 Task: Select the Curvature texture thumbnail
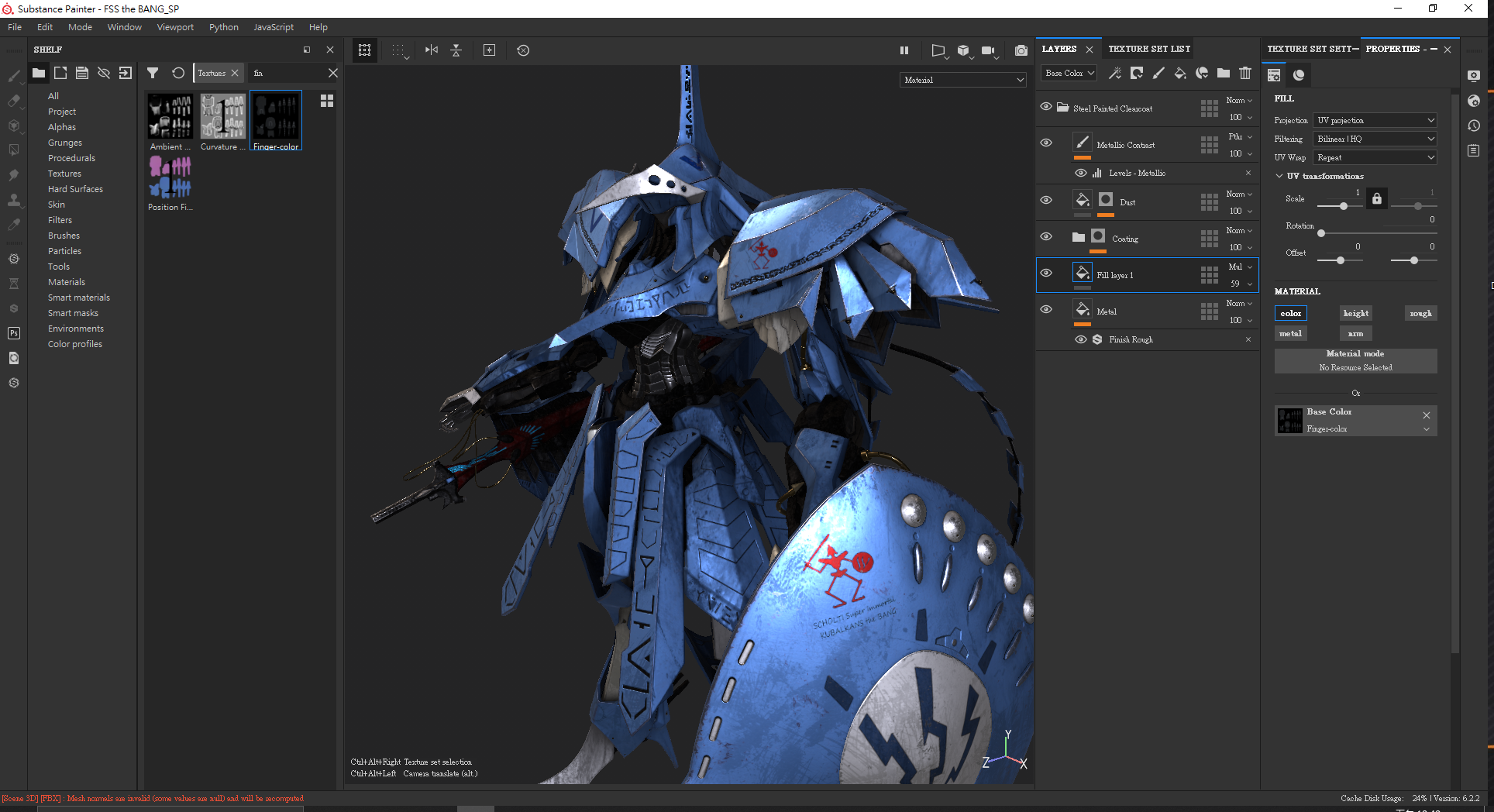(223, 121)
